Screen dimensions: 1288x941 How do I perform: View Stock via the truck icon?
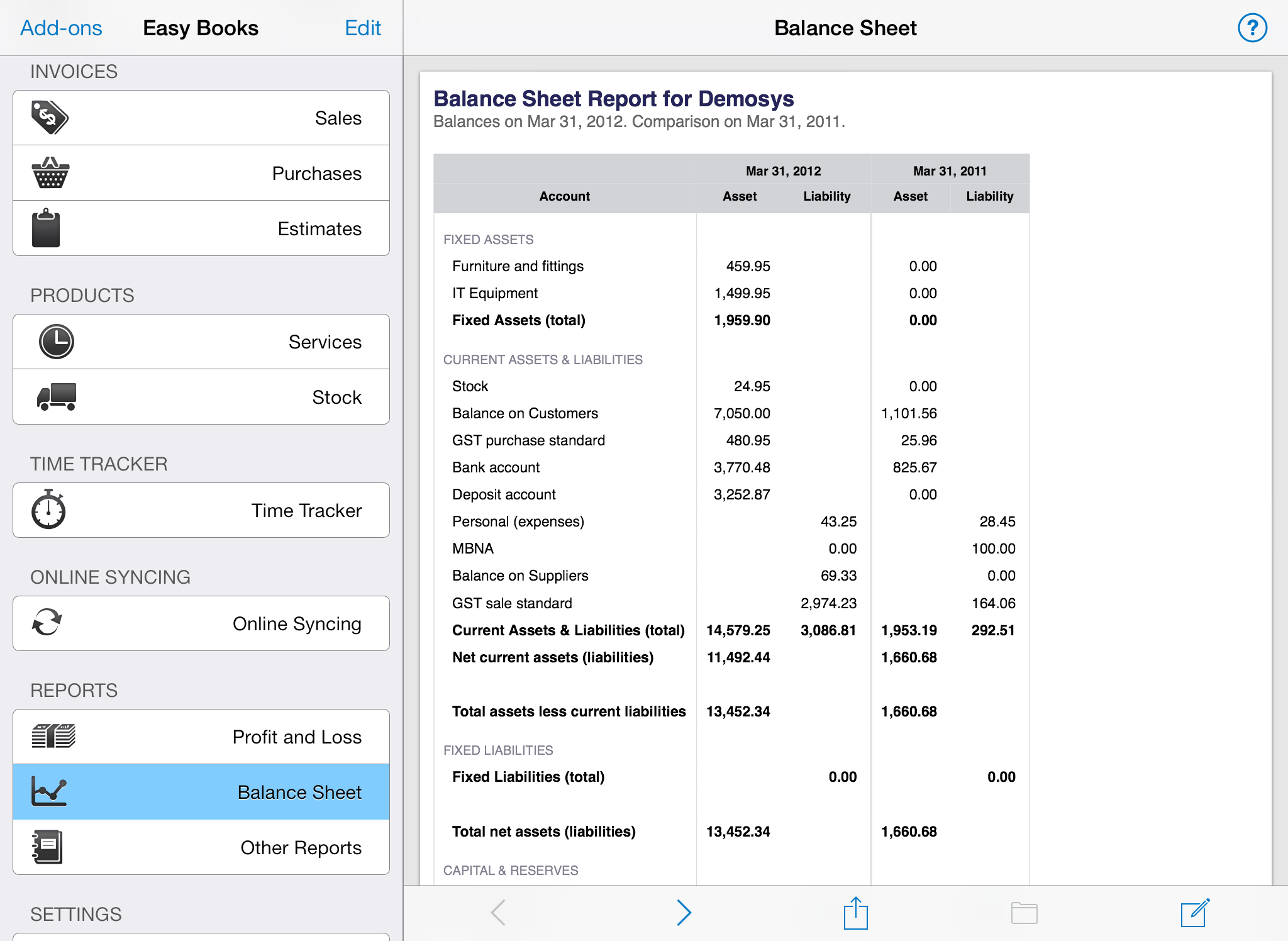tap(57, 396)
